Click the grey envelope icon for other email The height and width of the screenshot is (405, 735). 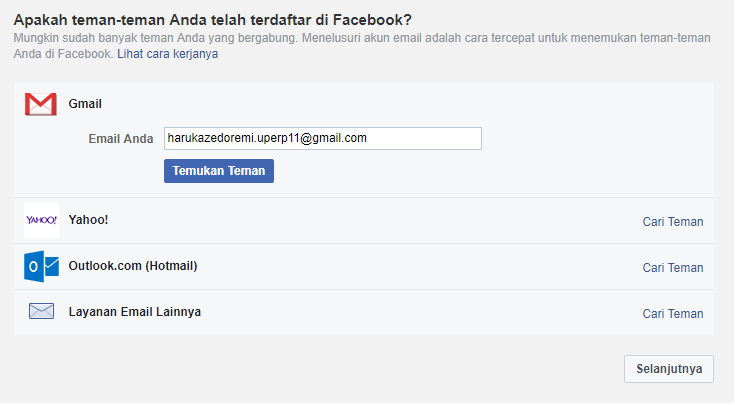(41, 312)
